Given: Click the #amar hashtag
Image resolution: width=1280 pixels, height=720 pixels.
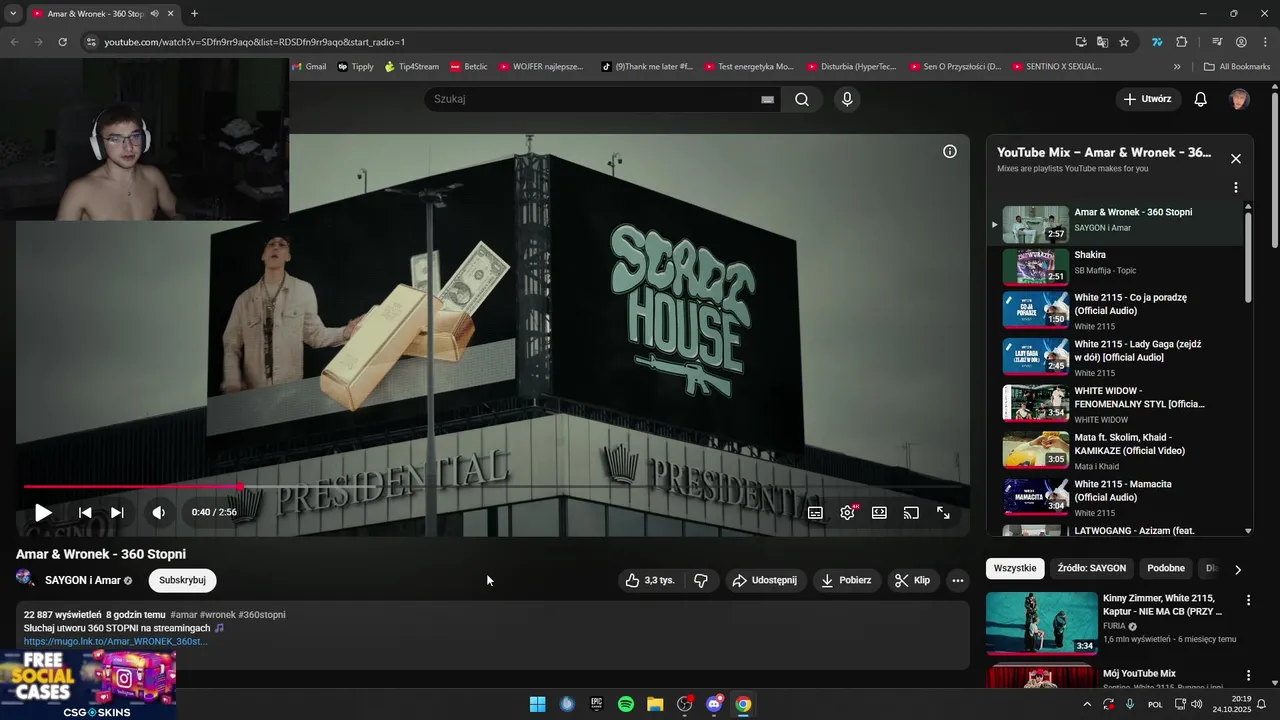Looking at the screenshot, I should (x=183, y=615).
